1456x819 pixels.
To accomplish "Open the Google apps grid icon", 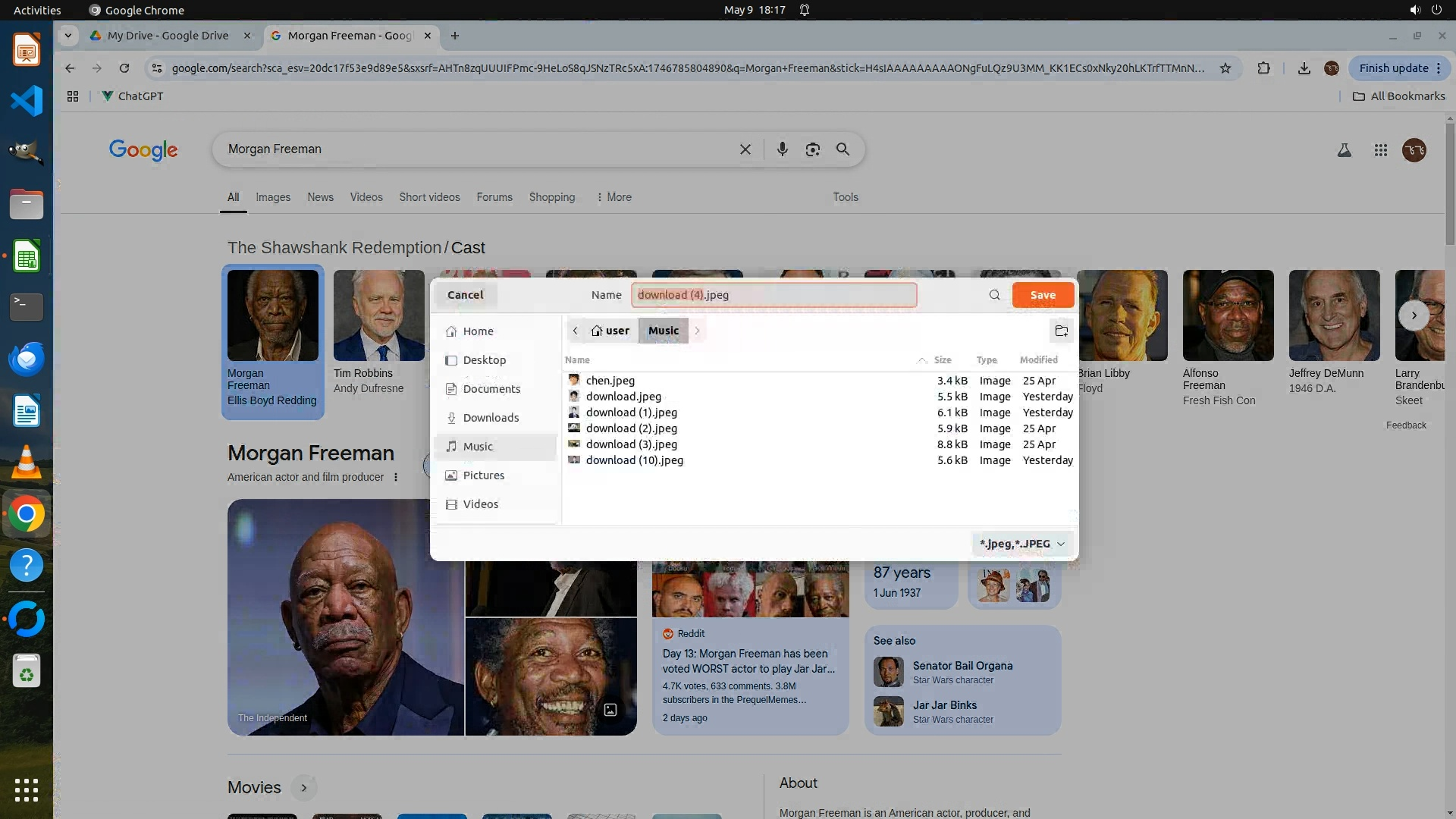I will 1380,150.
